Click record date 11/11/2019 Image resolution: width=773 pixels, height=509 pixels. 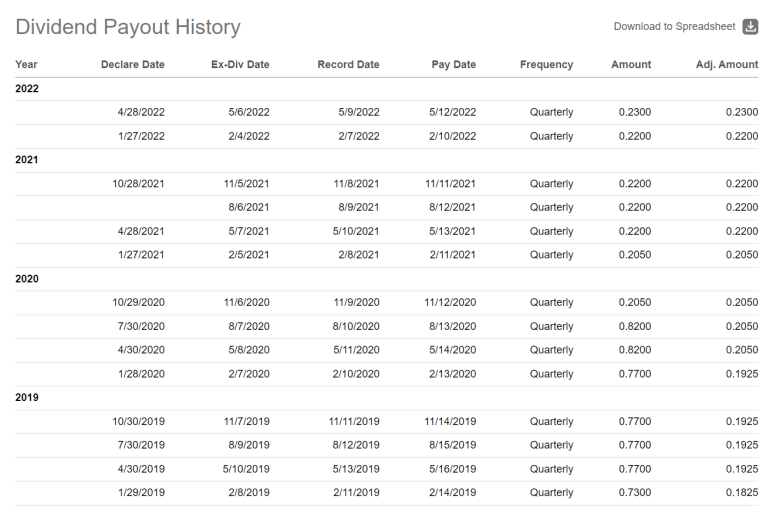(354, 422)
